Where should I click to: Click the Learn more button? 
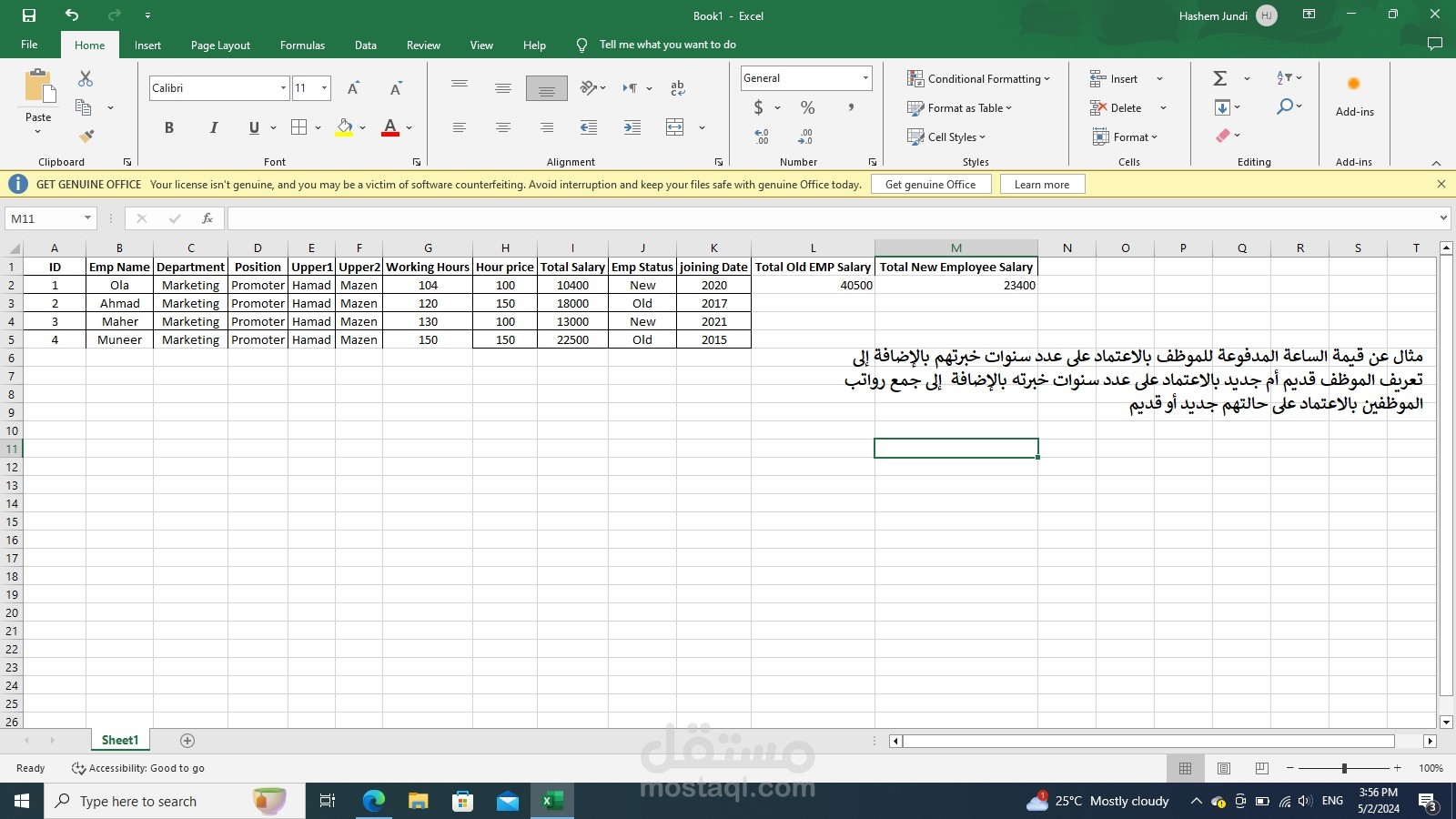(x=1042, y=184)
